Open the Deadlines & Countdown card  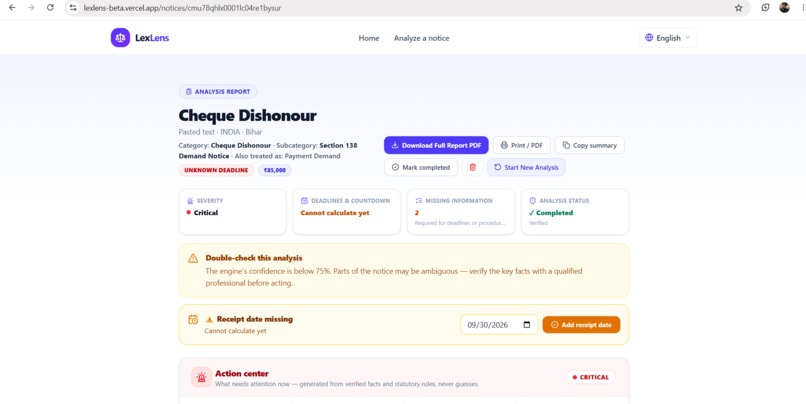pos(346,212)
